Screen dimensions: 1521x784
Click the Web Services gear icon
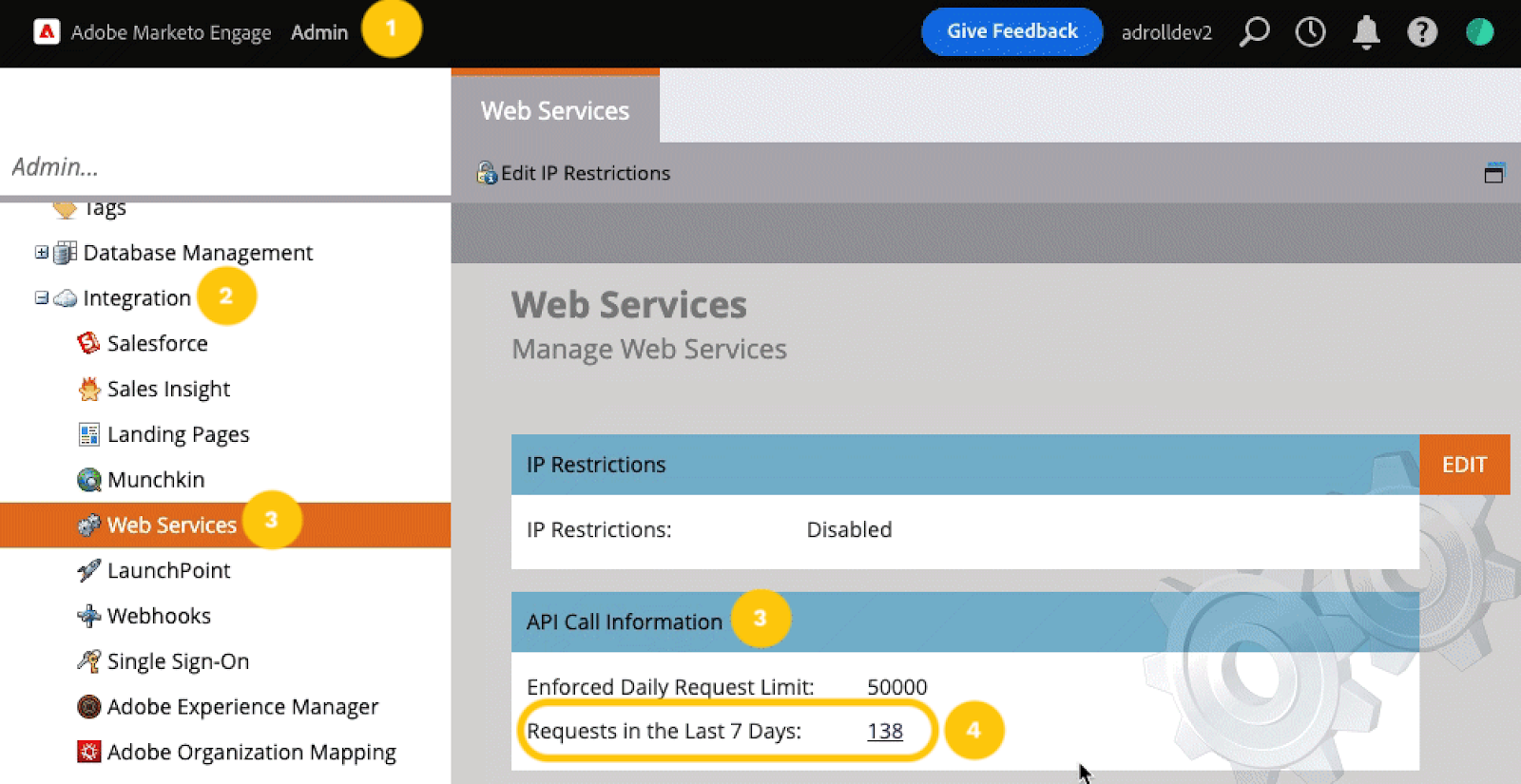click(x=88, y=525)
